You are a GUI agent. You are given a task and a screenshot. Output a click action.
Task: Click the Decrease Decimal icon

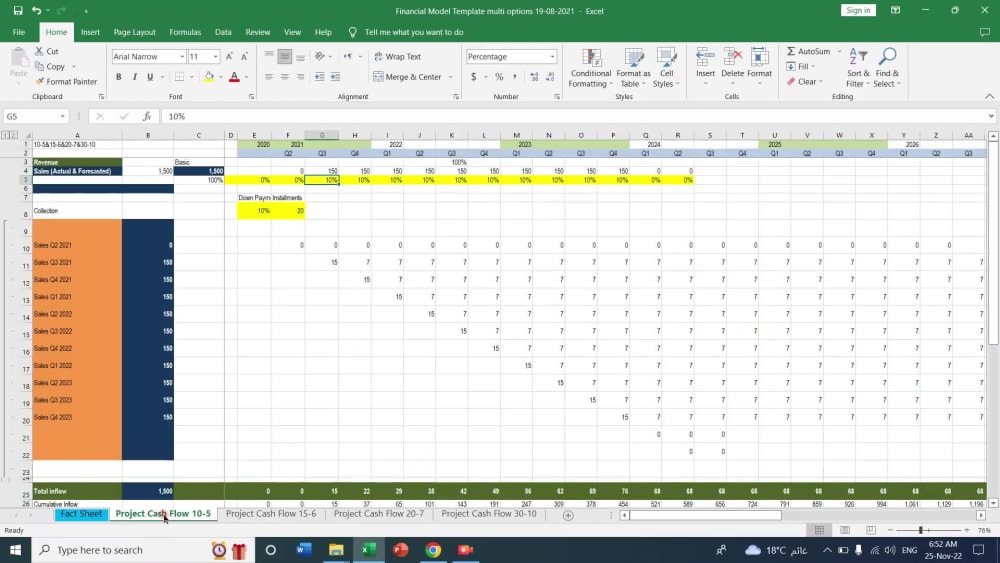(550, 77)
